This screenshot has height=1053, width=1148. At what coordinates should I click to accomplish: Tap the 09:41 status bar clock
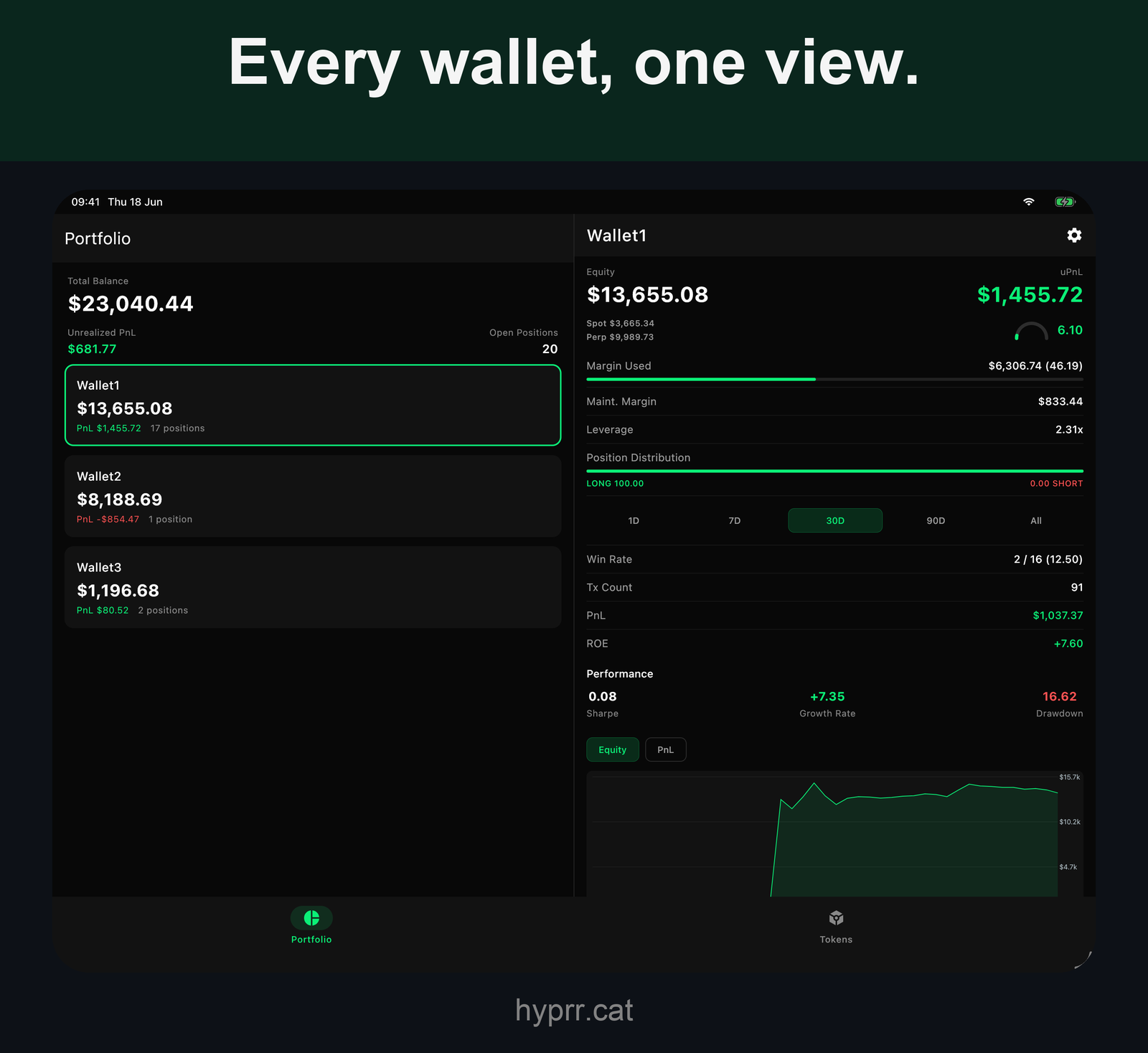pos(85,202)
